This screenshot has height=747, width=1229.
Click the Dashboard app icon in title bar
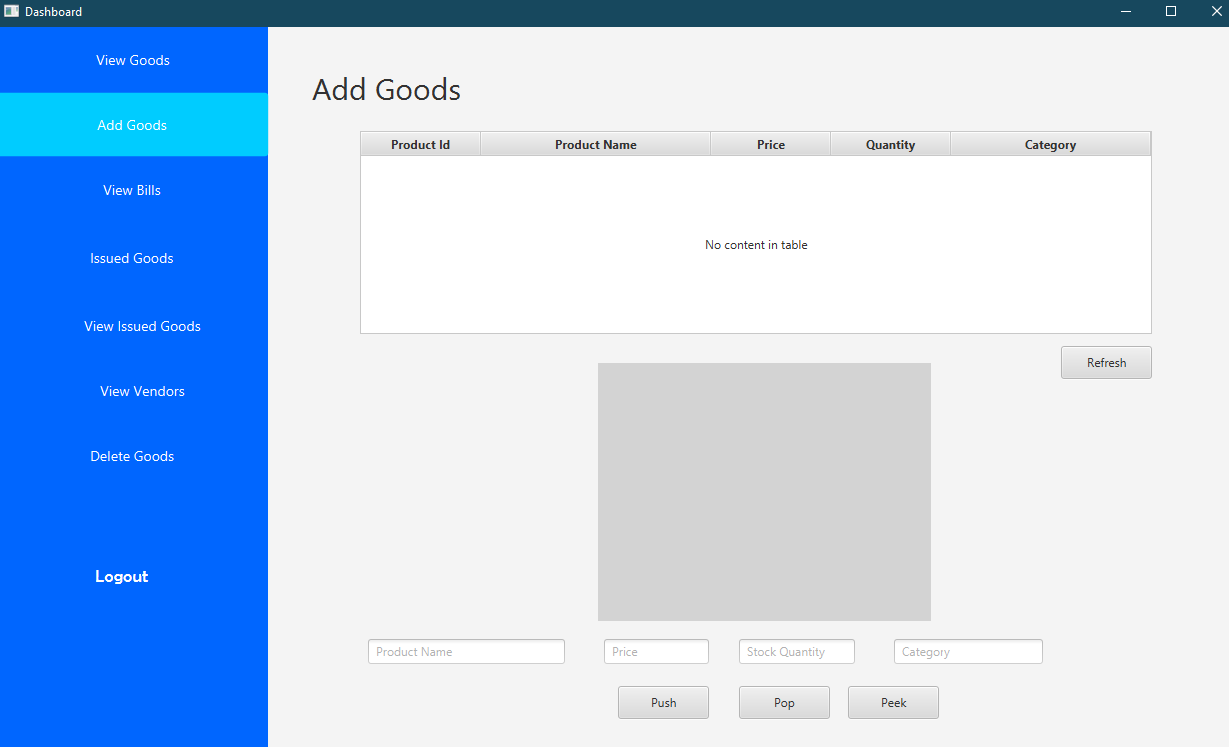click(x=12, y=11)
